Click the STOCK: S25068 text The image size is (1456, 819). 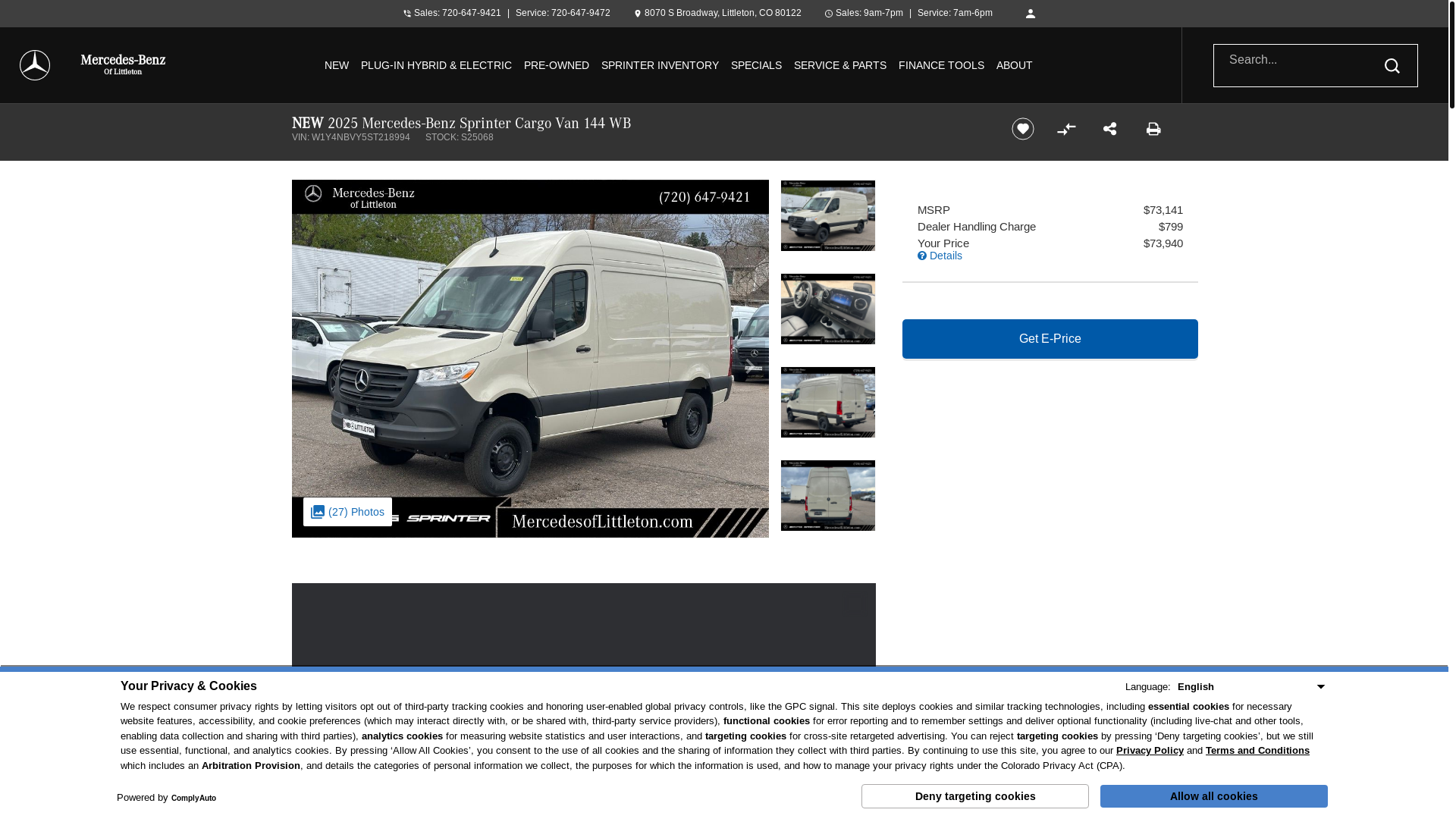[x=460, y=137]
